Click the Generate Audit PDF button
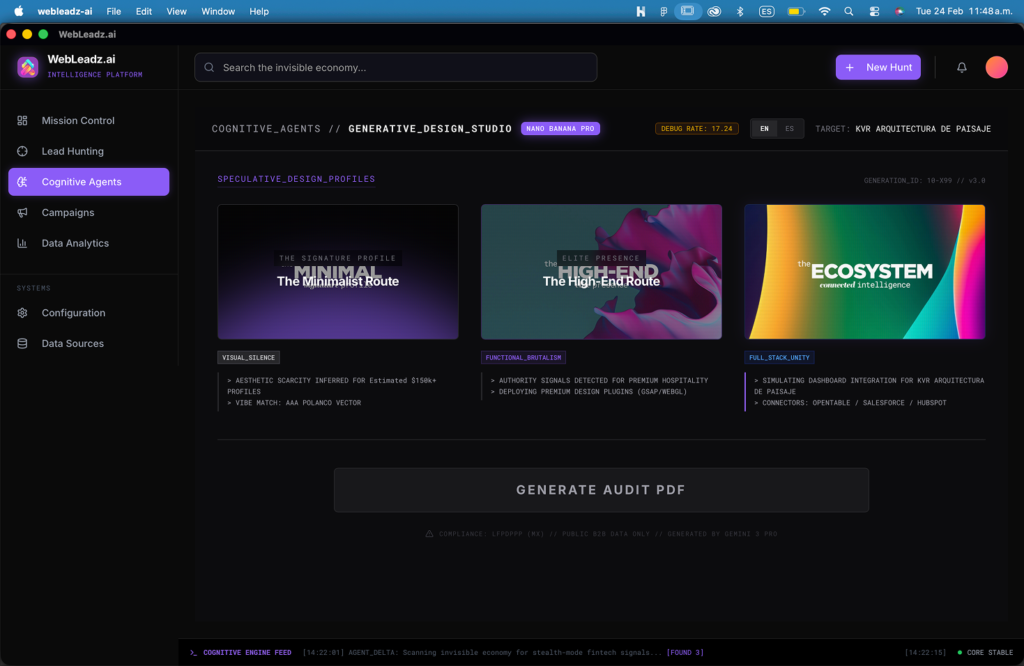This screenshot has height=666, width=1024. click(601, 490)
